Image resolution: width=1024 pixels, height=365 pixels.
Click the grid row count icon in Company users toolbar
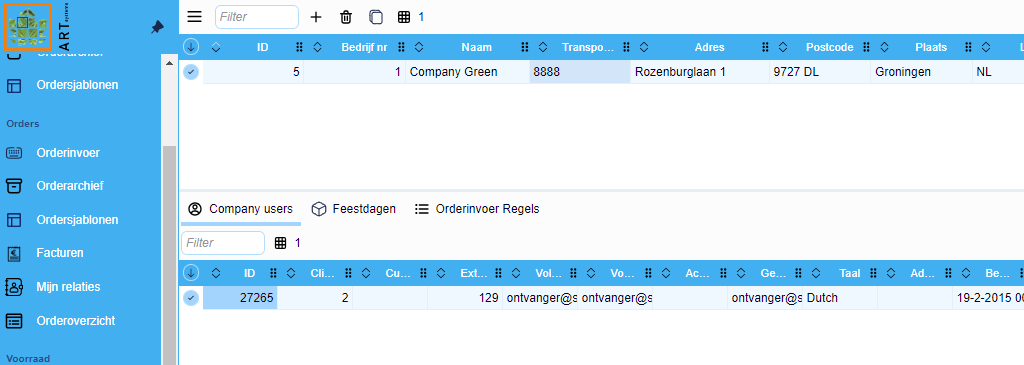281,243
